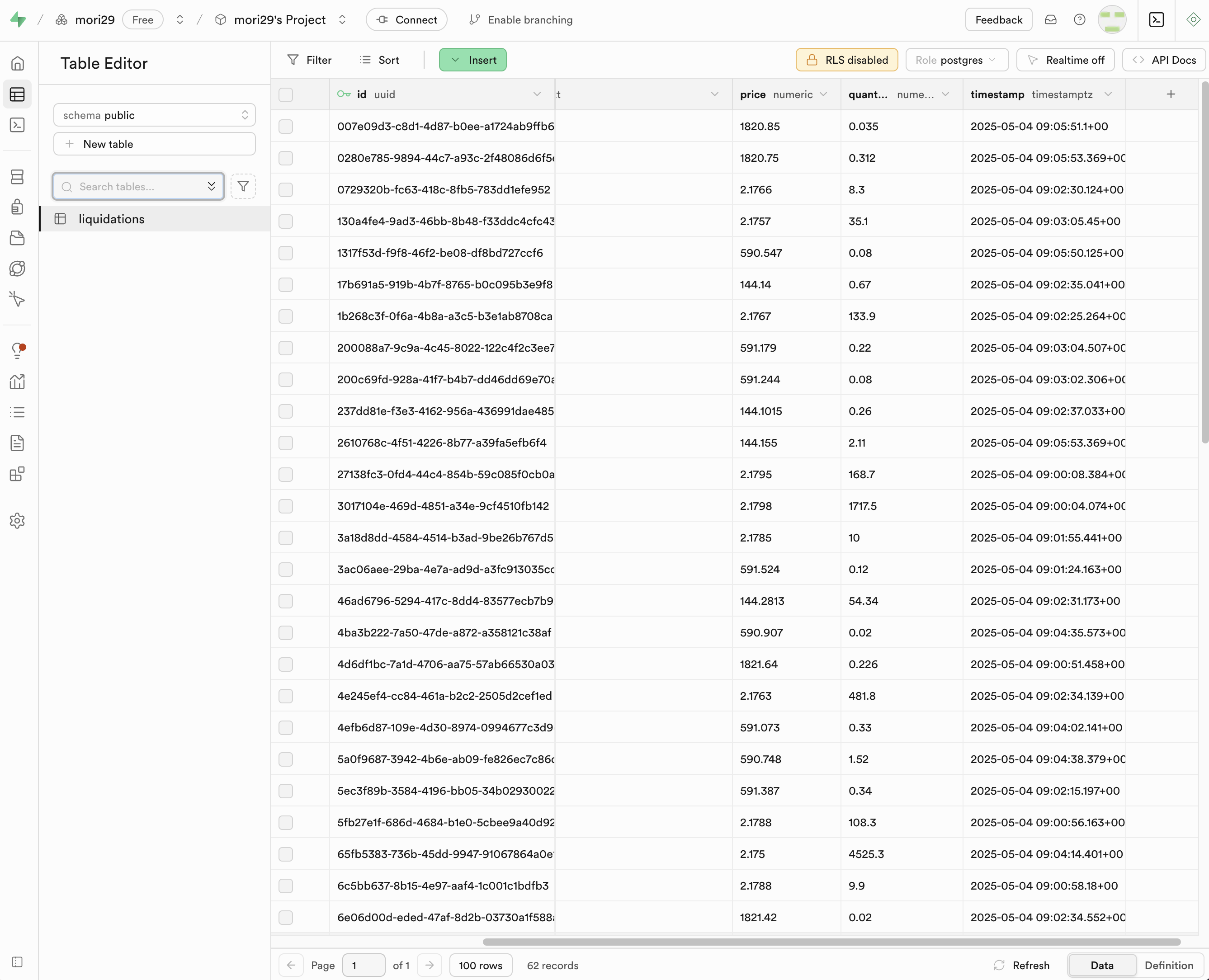Expand the price column header menu
The width and height of the screenshot is (1209, 980).
tap(823, 94)
